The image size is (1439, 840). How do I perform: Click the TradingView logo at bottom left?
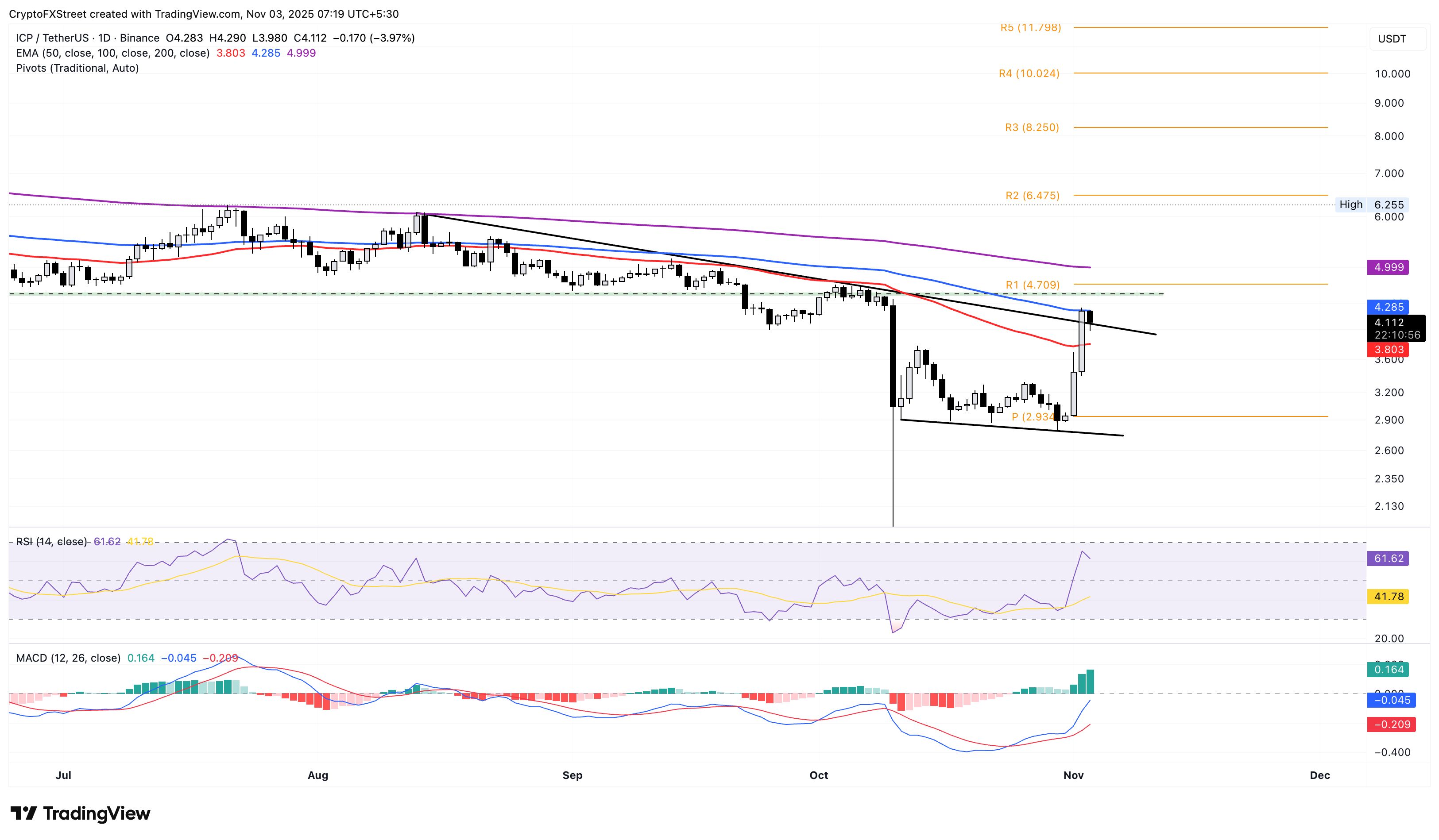[x=81, y=813]
